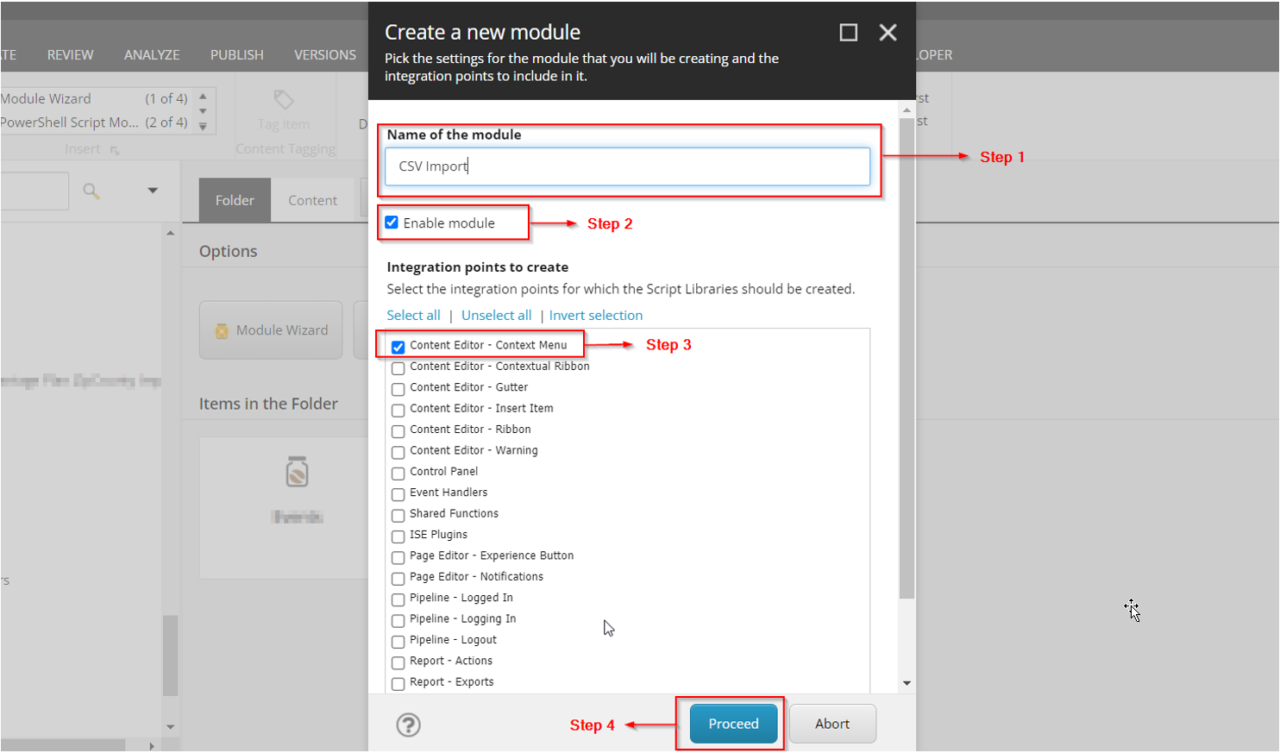Open help via the question mark icon in dialog
Screen dimensions: 1280x753
(x=408, y=724)
